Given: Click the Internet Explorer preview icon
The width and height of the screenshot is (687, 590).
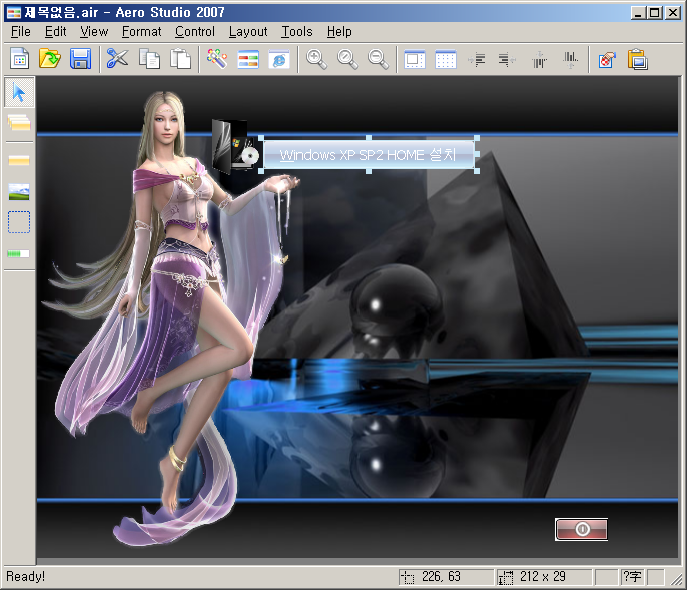Looking at the screenshot, I should 279,59.
